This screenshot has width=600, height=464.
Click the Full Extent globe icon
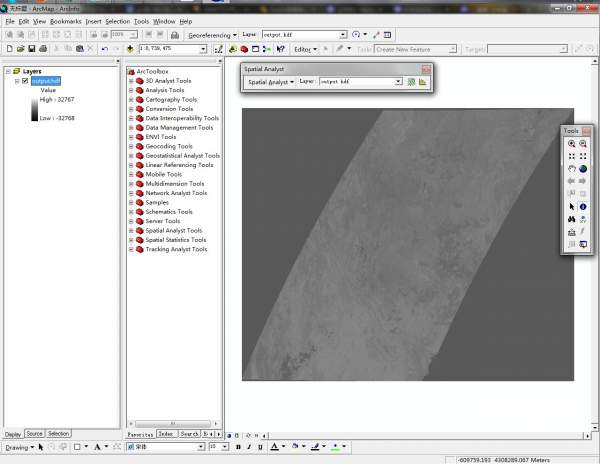(583, 169)
